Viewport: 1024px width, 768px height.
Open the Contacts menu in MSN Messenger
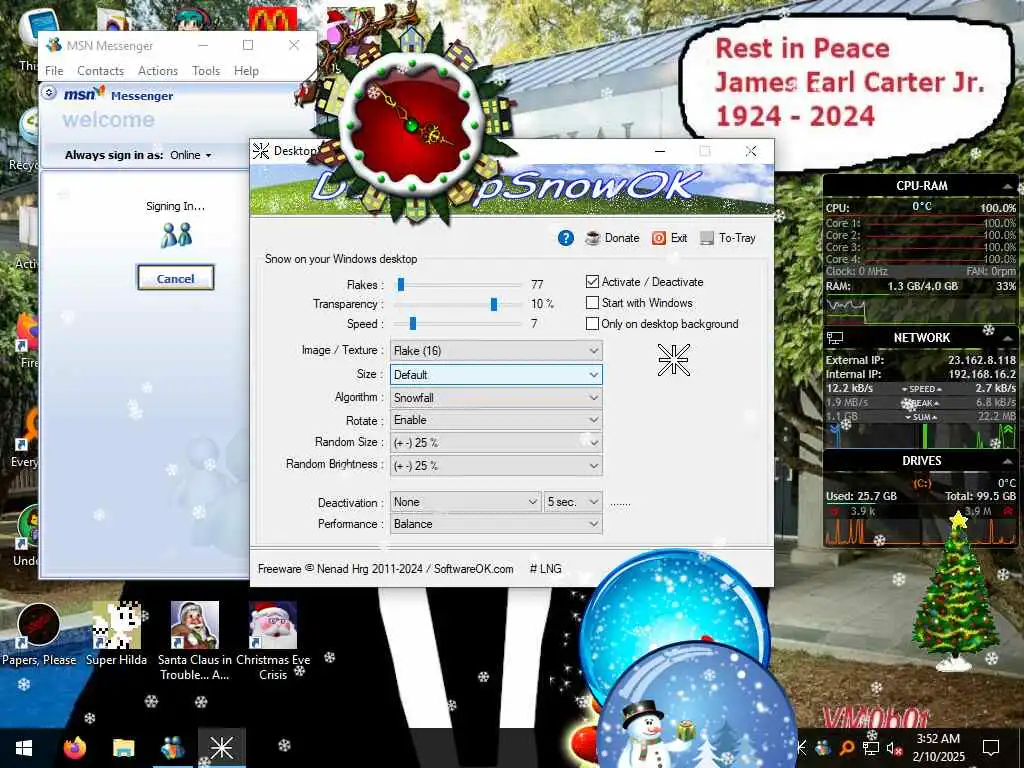pos(100,71)
